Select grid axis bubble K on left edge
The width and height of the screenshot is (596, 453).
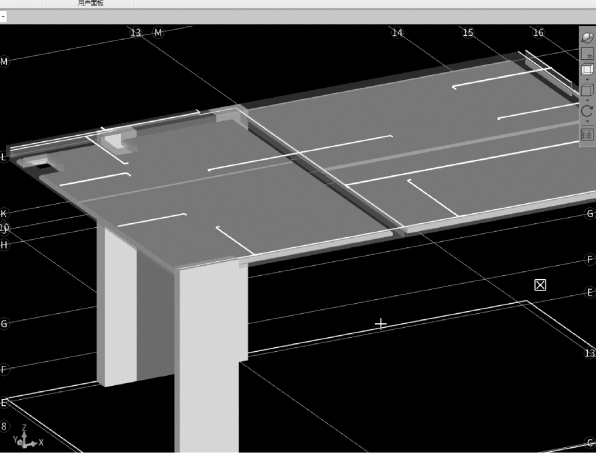[4, 214]
